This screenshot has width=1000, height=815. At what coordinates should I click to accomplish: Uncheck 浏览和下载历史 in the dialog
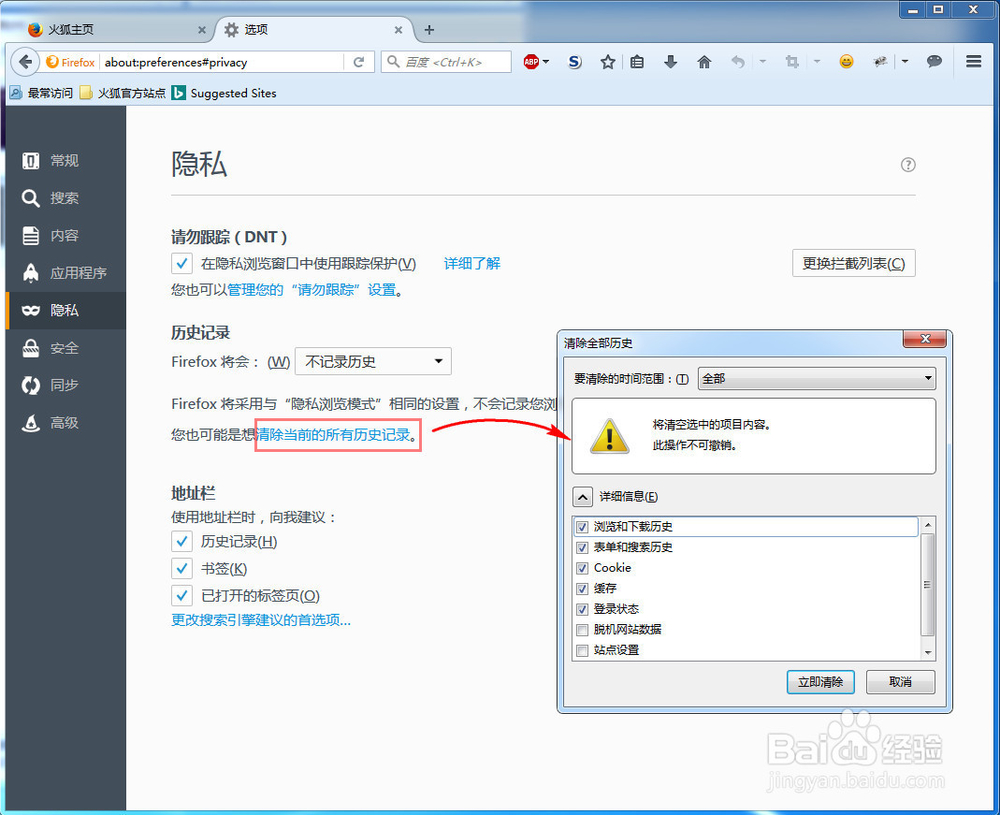[582, 527]
